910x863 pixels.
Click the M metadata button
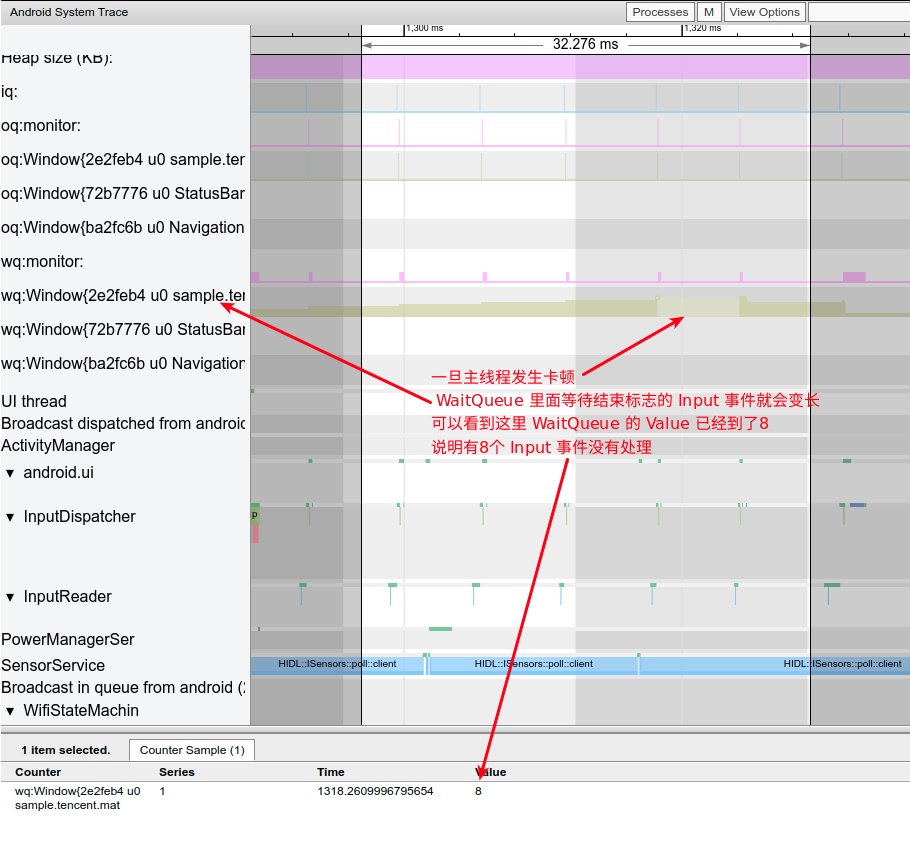pyautogui.click(x=709, y=12)
